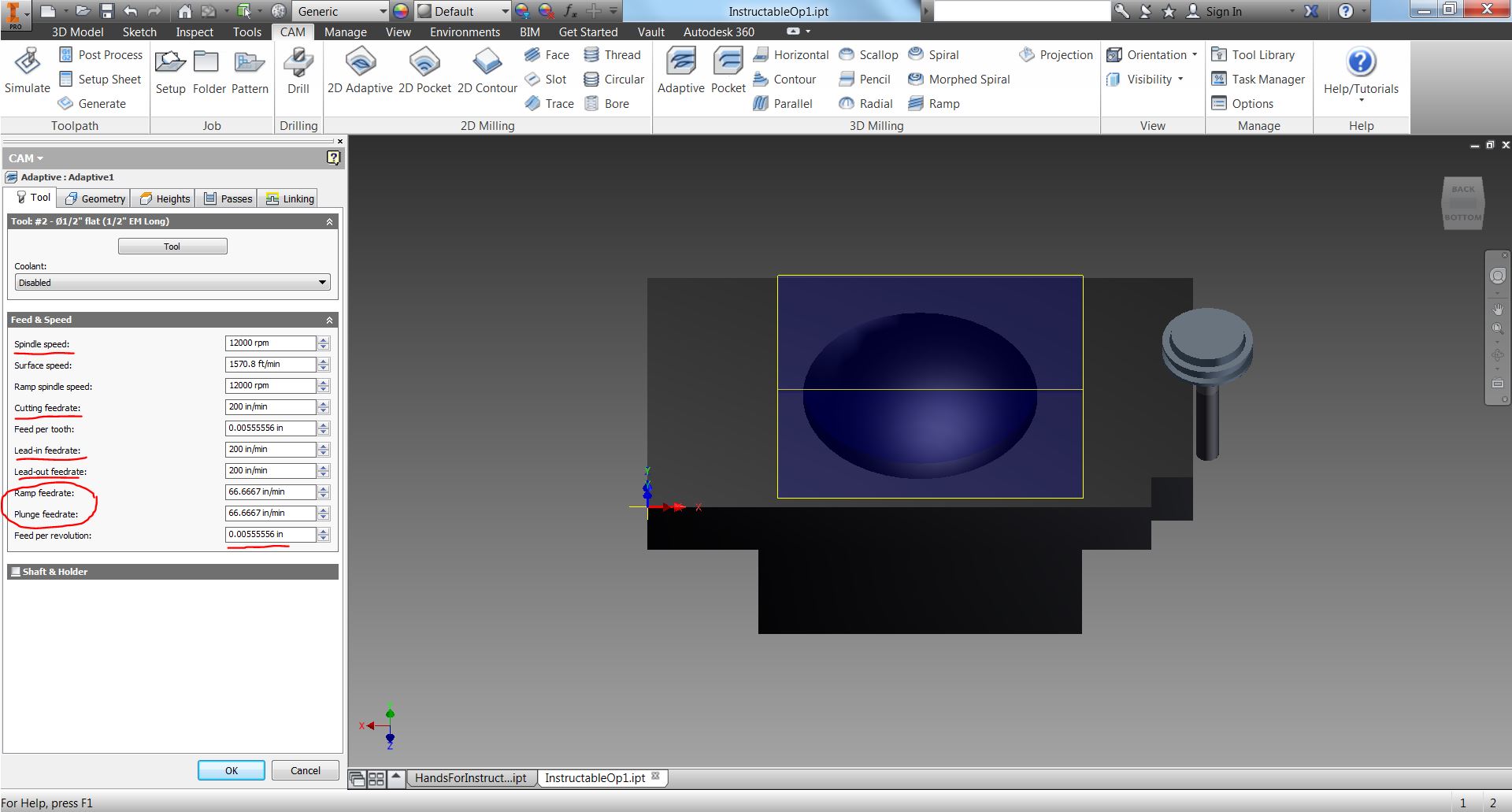The image size is (1512, 812).
Task: Confirm with the OK button
Action: click(232, 770)
